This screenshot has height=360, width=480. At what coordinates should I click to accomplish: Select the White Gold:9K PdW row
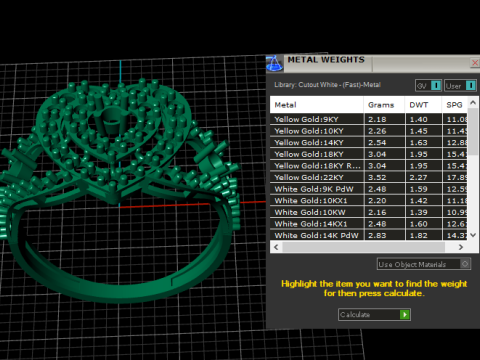pos(369,189)
